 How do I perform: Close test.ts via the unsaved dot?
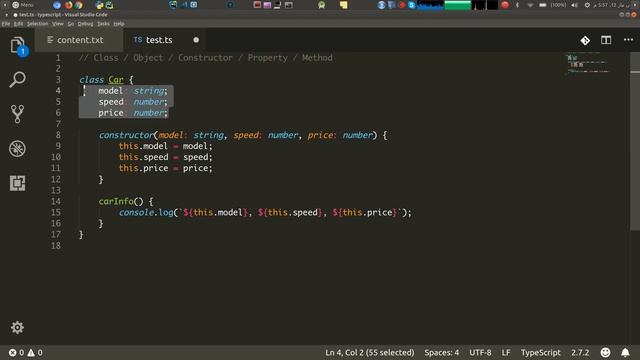click(x=196, y=40)
